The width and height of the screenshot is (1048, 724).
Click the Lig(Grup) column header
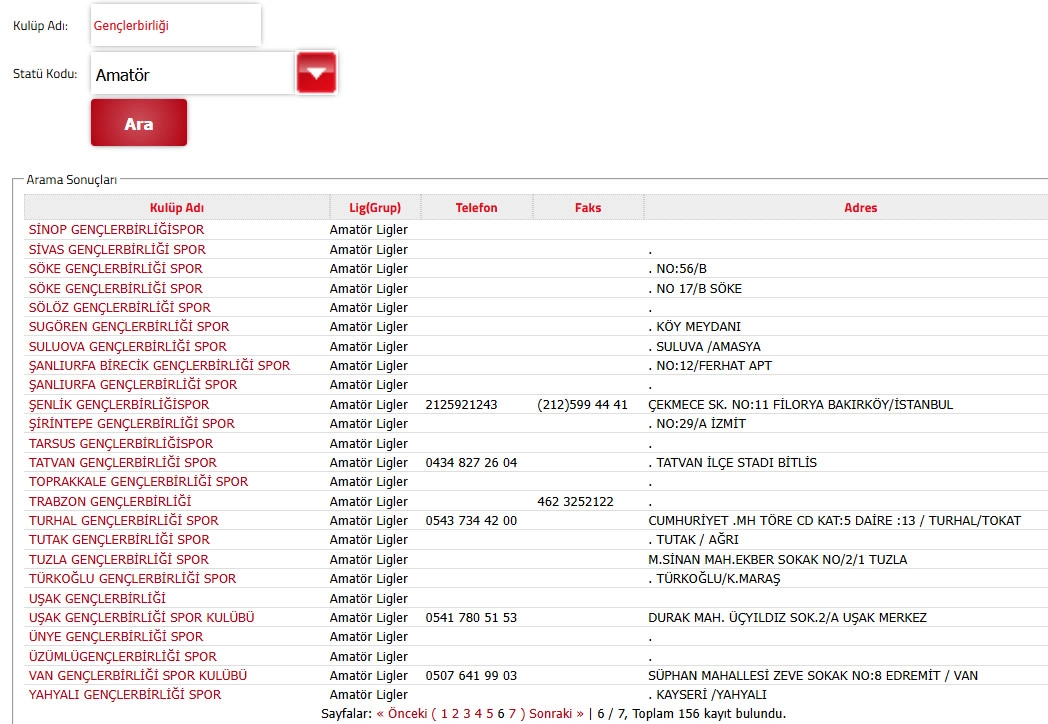pyautogui.click(x=375, y=208)
